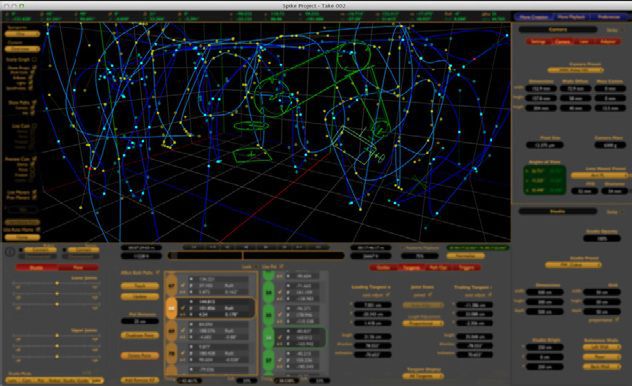Toggle the Lock checkbox above keyframe list

click(256, 267)
